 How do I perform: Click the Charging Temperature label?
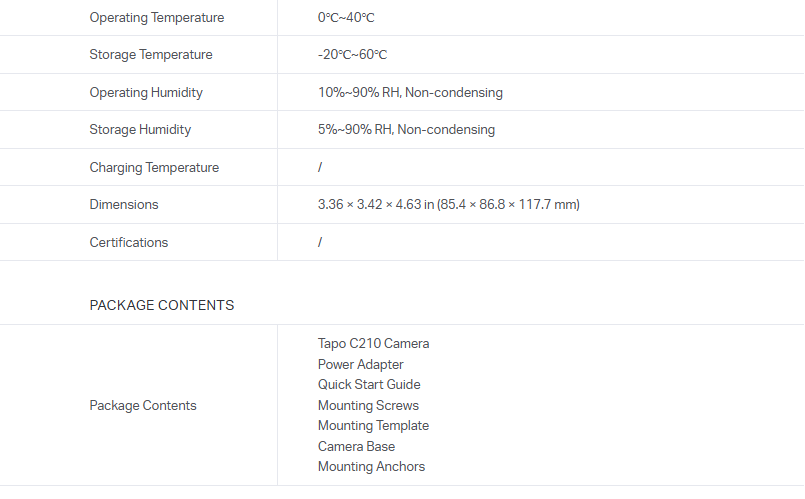click(x=154, y=168)
